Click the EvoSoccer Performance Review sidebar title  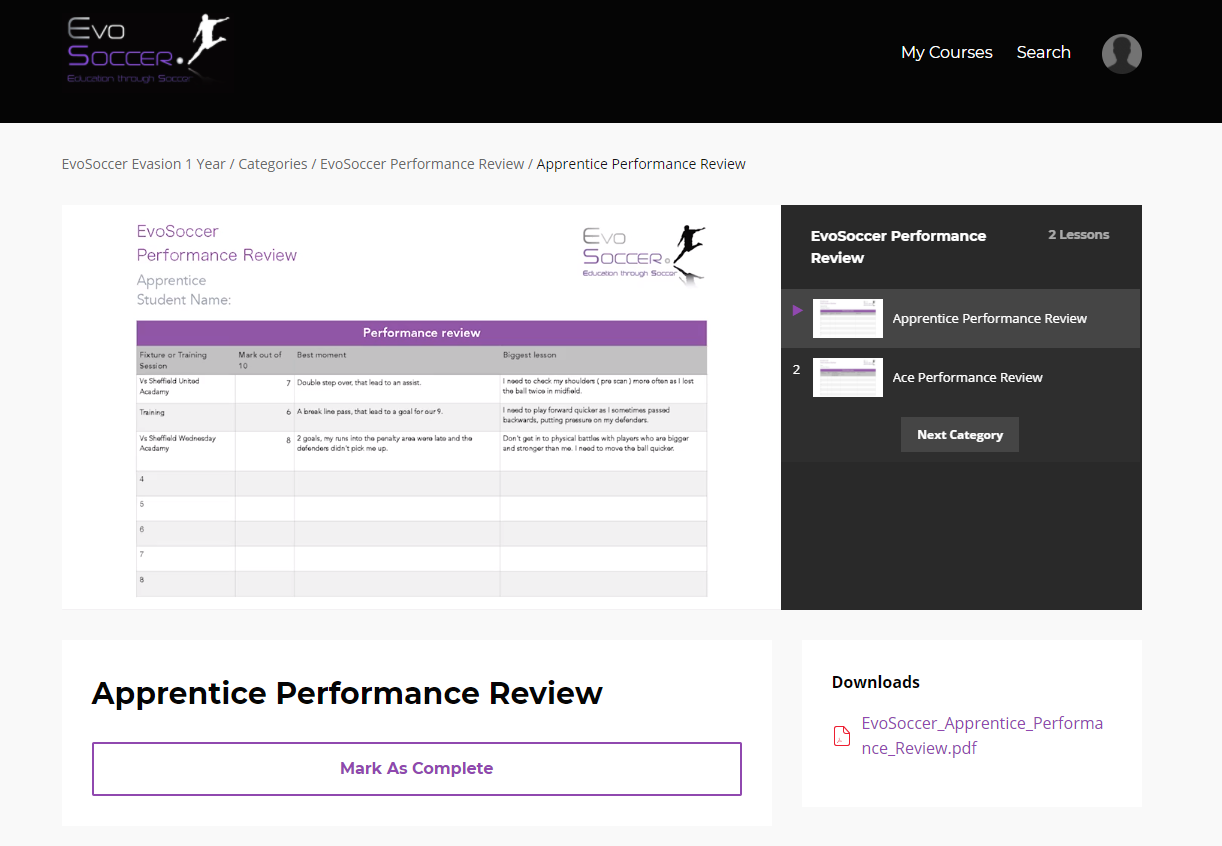(898, 247)
